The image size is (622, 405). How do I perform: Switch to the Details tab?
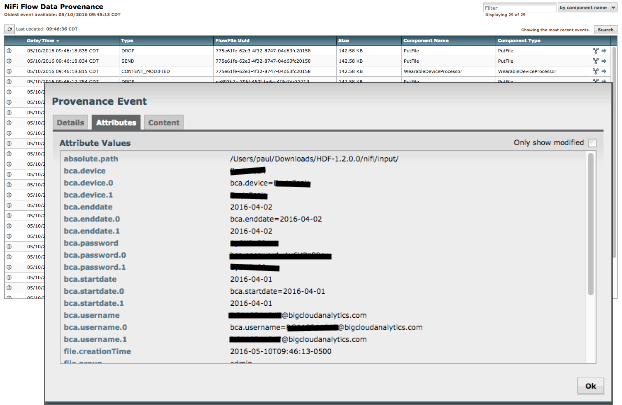tap(71, 123)
